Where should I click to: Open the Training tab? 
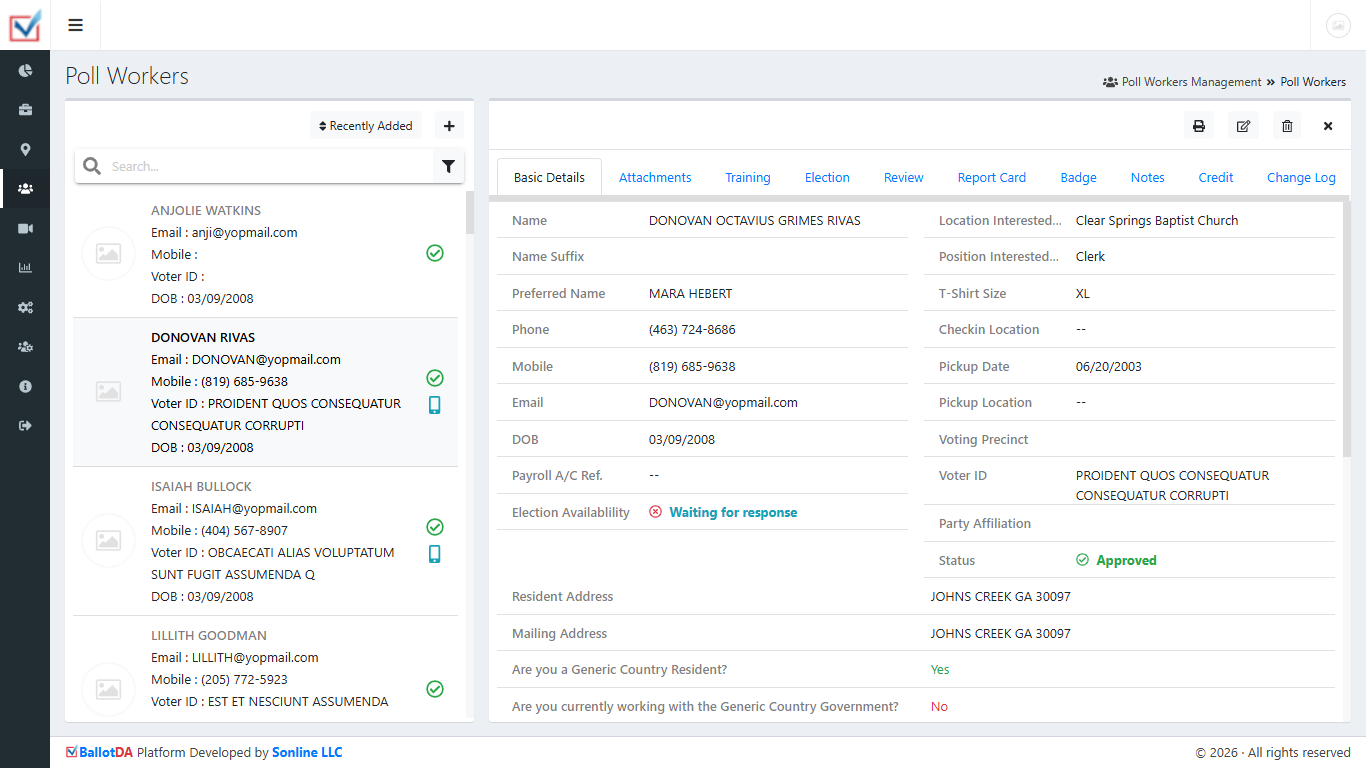(x=748, y=178)
